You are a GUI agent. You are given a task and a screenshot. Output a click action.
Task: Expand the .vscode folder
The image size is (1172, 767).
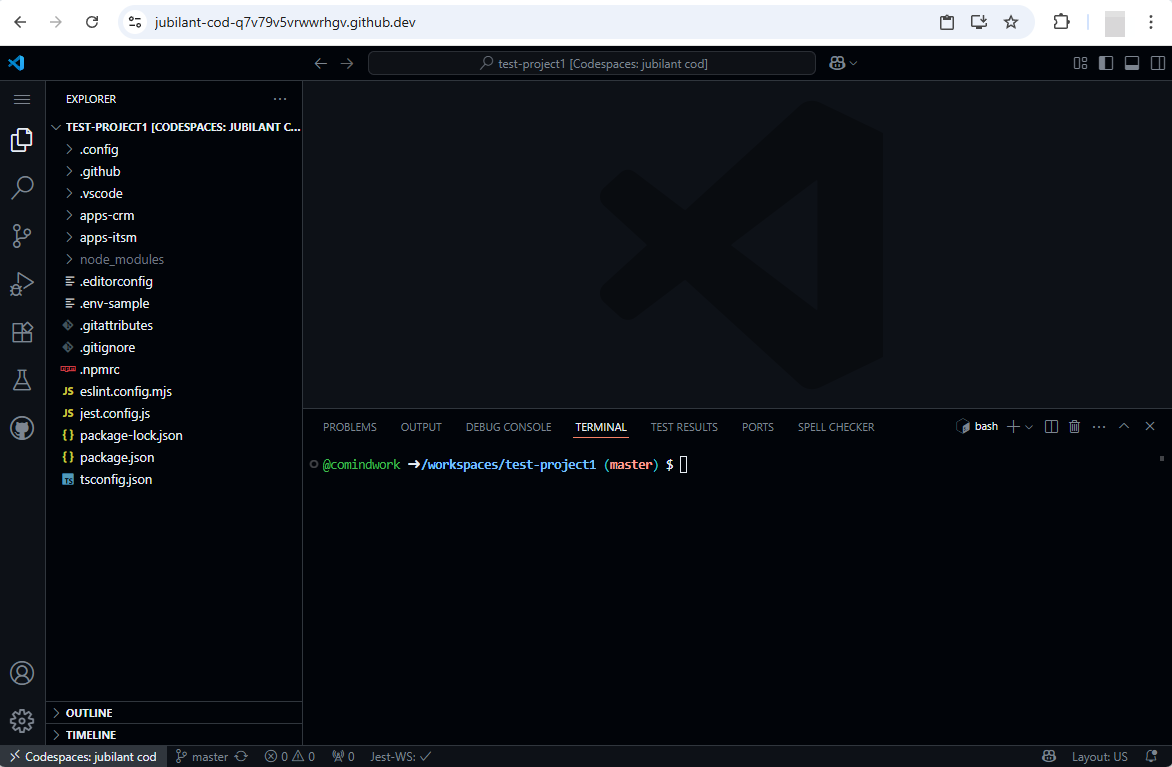[174, 194]
